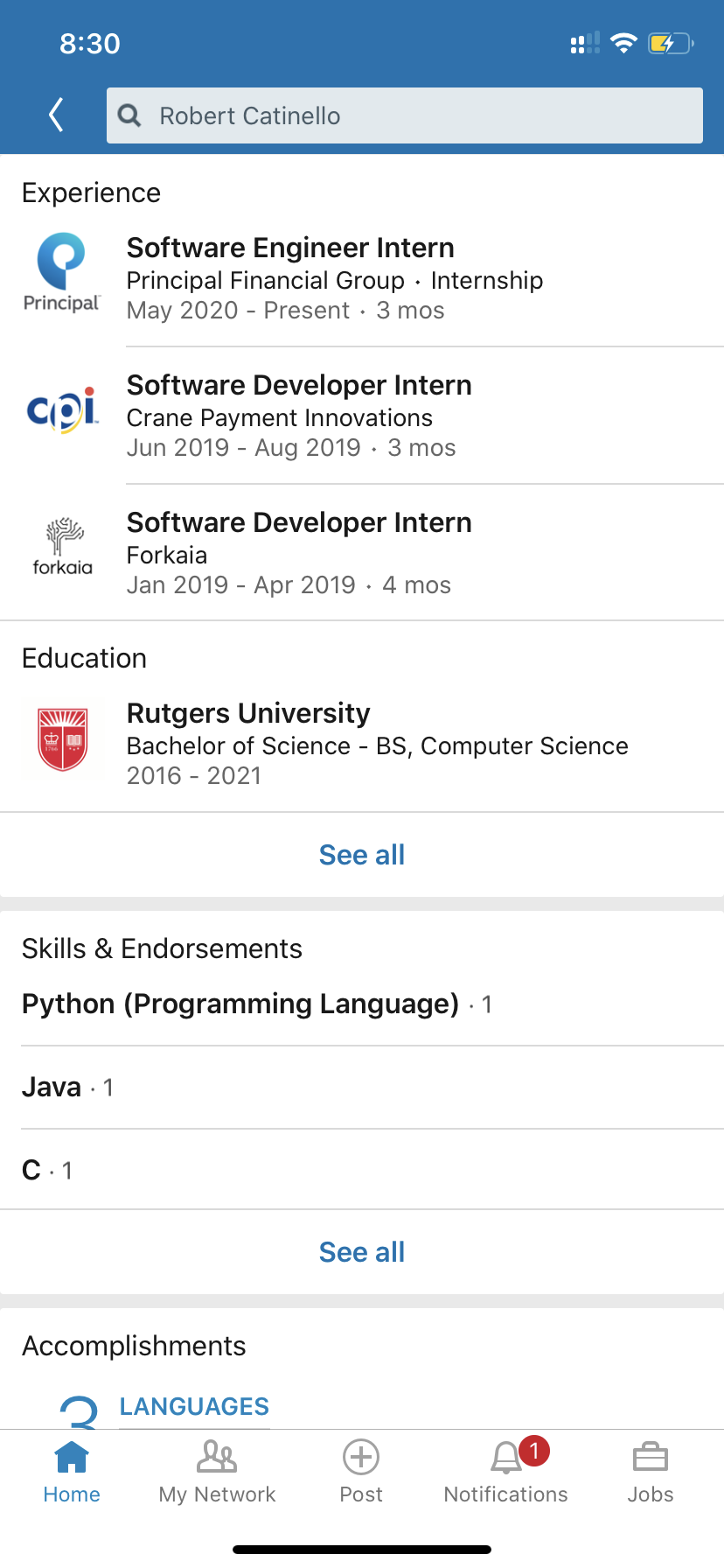The height and width of the screenshot is (1568, 724).
Task: Tap the Forkaia company logo
Action: 62,547
